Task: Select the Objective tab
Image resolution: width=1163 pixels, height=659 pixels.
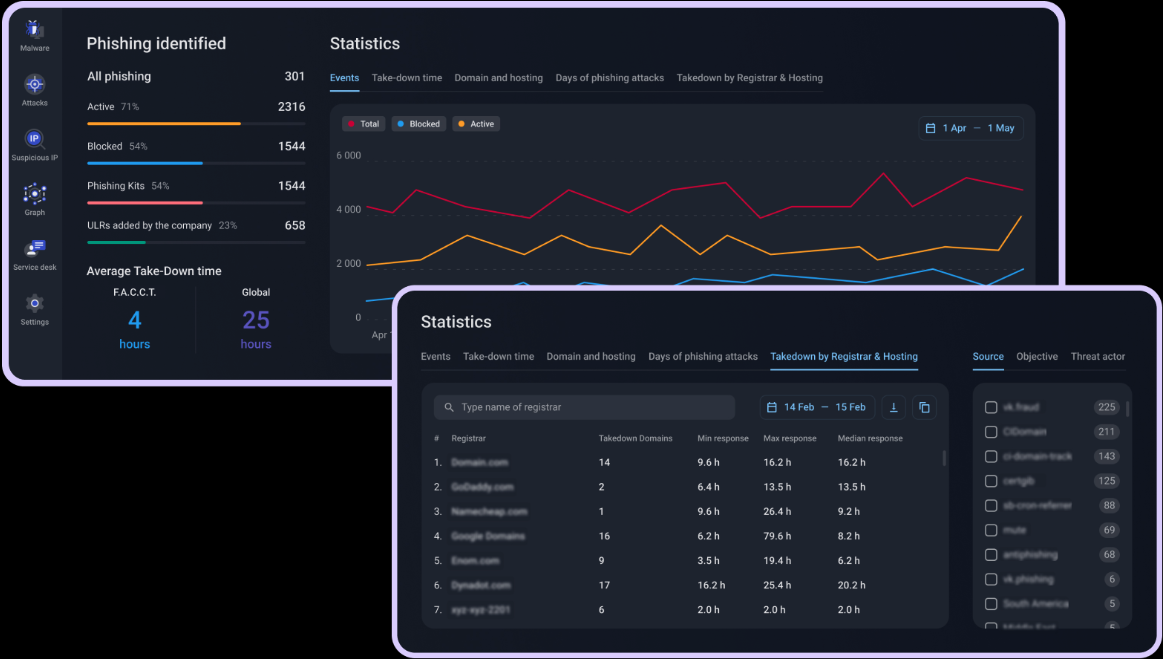Action: coord(1036,357)
